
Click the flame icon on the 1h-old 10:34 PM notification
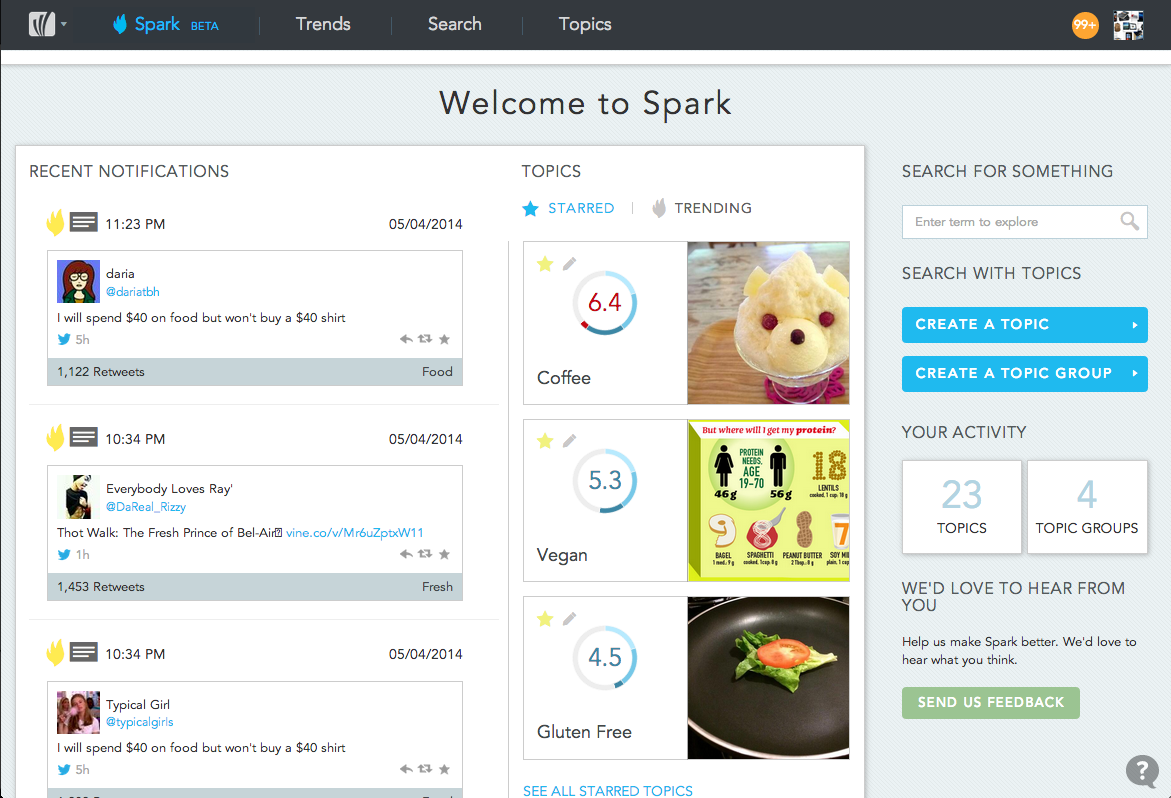click(55, 437)
